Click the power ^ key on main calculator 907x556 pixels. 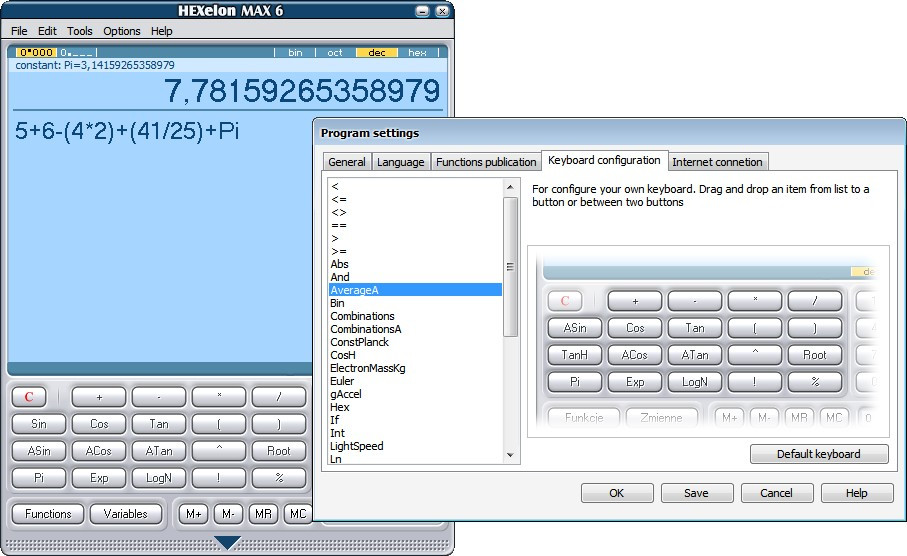(x=219, y=451)
